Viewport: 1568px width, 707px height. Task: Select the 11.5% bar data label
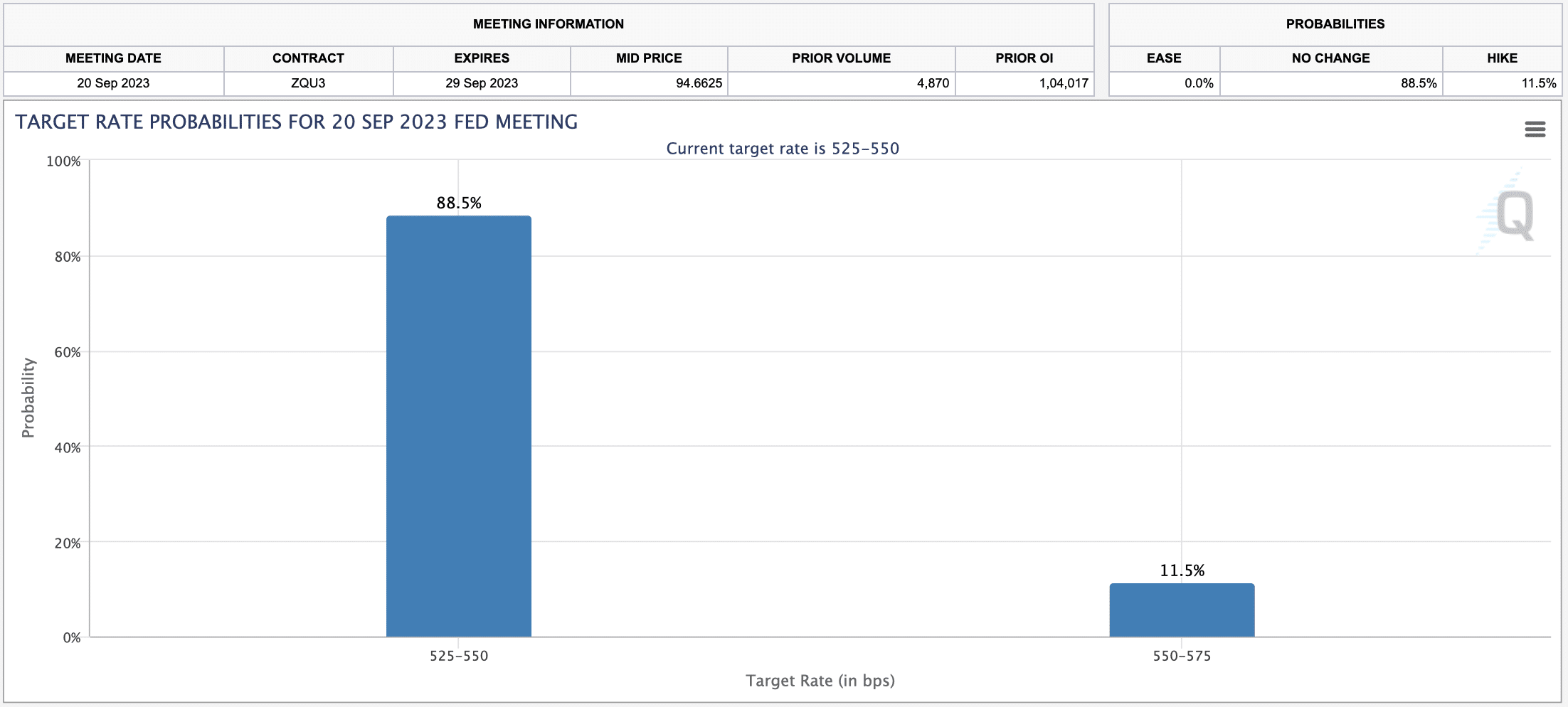tap(1182, 570)
